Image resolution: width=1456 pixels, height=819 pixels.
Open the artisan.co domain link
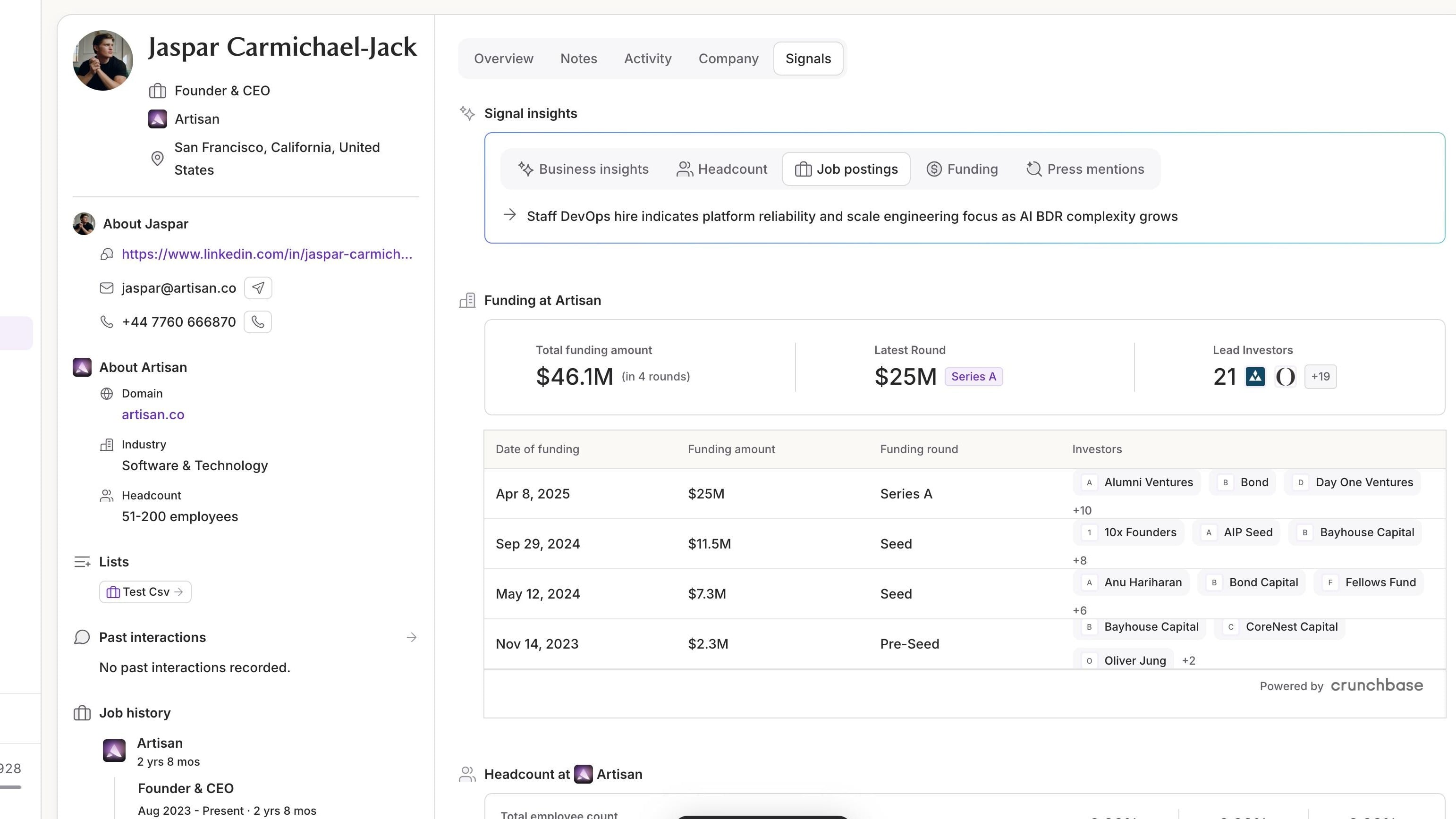point(153,415)
